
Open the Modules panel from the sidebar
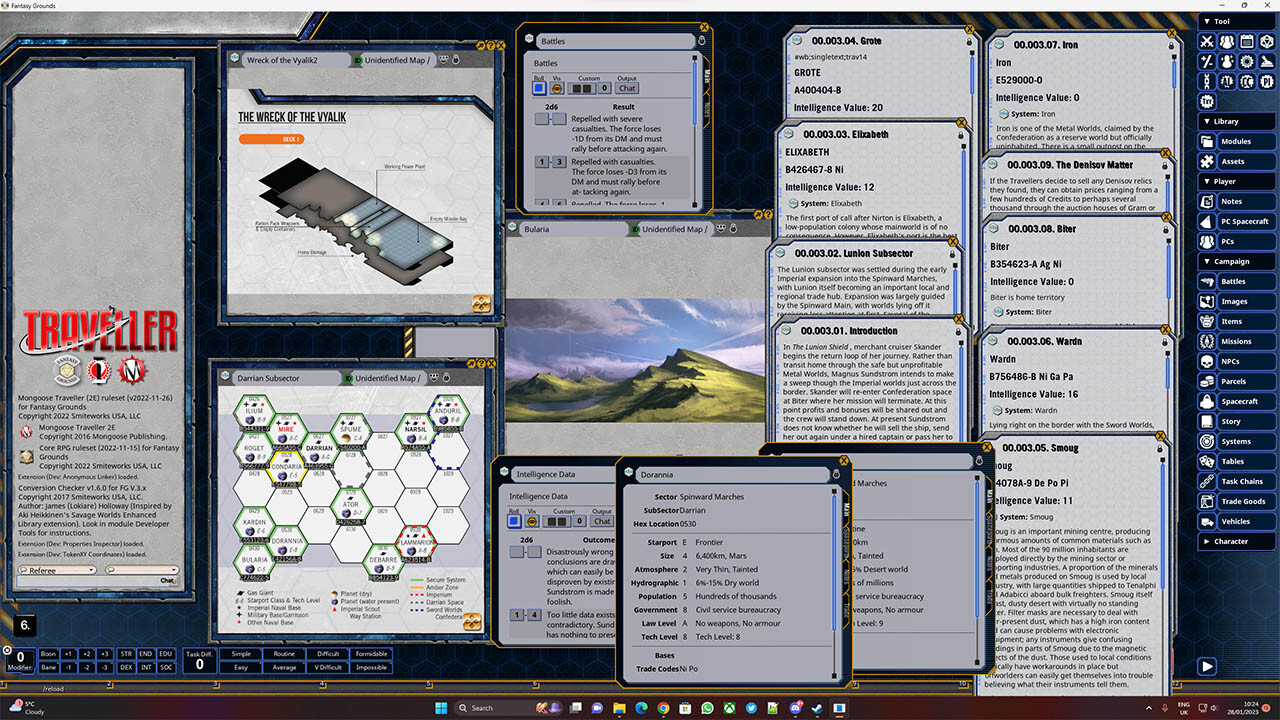click(x=1241, y=141)
